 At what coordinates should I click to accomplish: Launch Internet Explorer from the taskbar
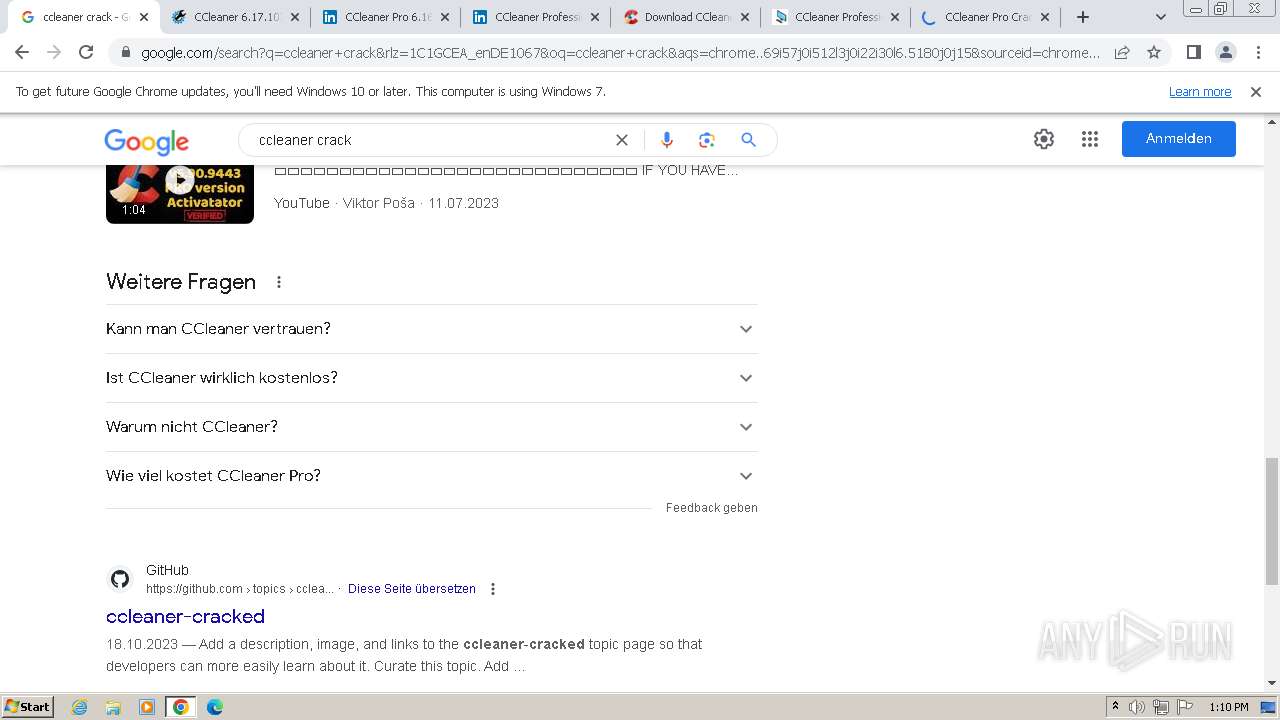pyautogui.click(x=80, y=707)
